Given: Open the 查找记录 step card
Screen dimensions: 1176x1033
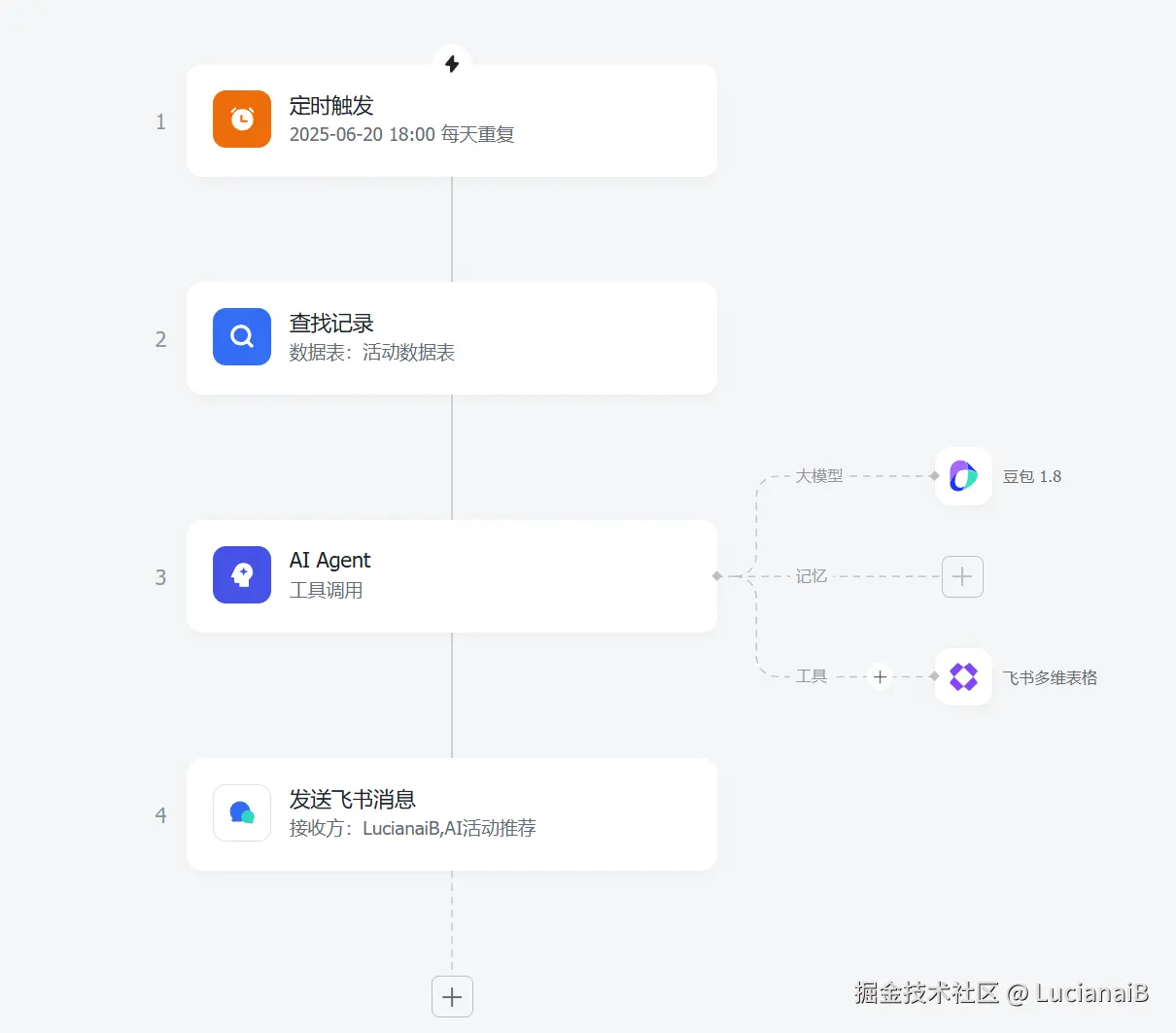Looking at the screenshot, I should point(452,338).
